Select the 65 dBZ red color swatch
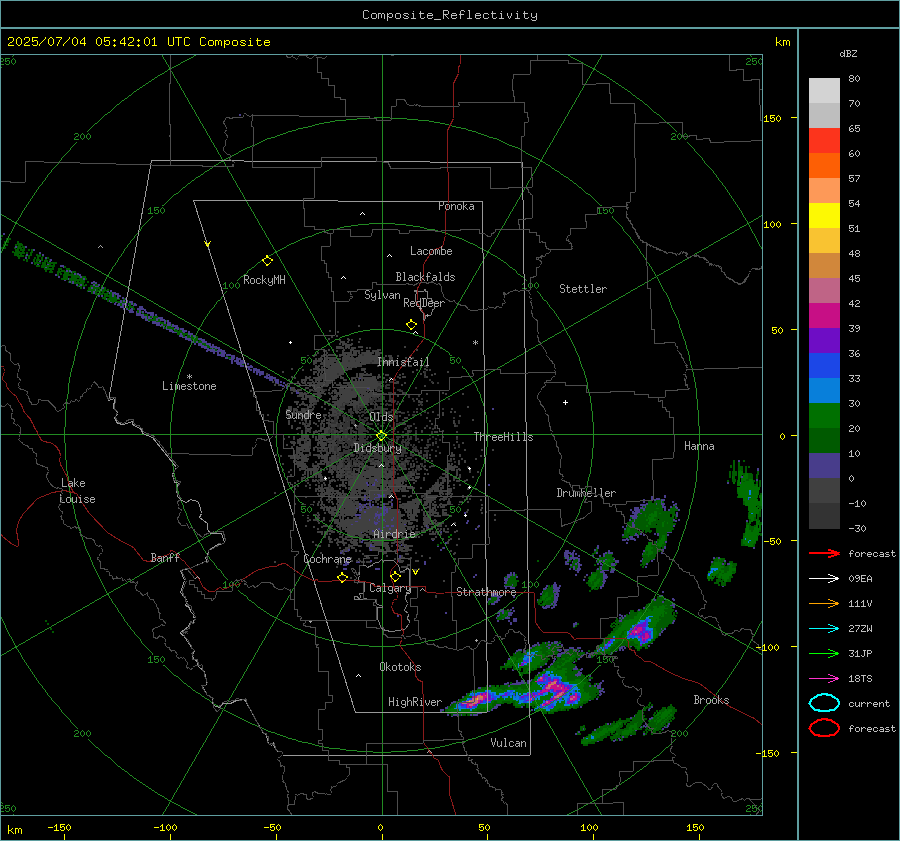 click(x=824, y=141)
